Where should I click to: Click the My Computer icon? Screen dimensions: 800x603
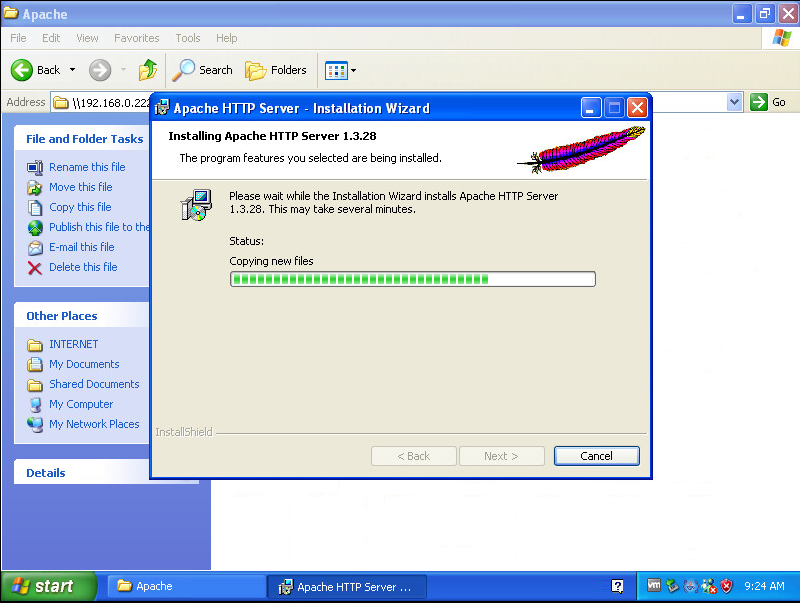coord(35,405)
